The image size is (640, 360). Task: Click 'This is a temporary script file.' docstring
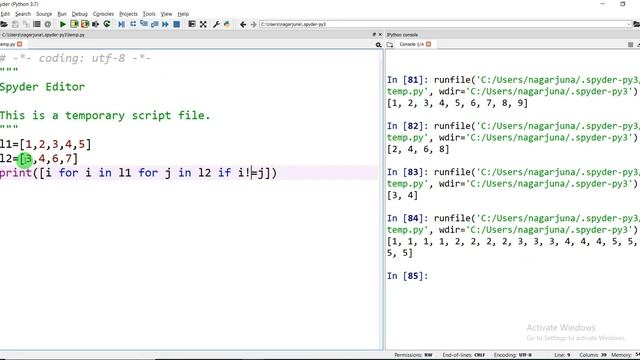(x=104, y=116)
